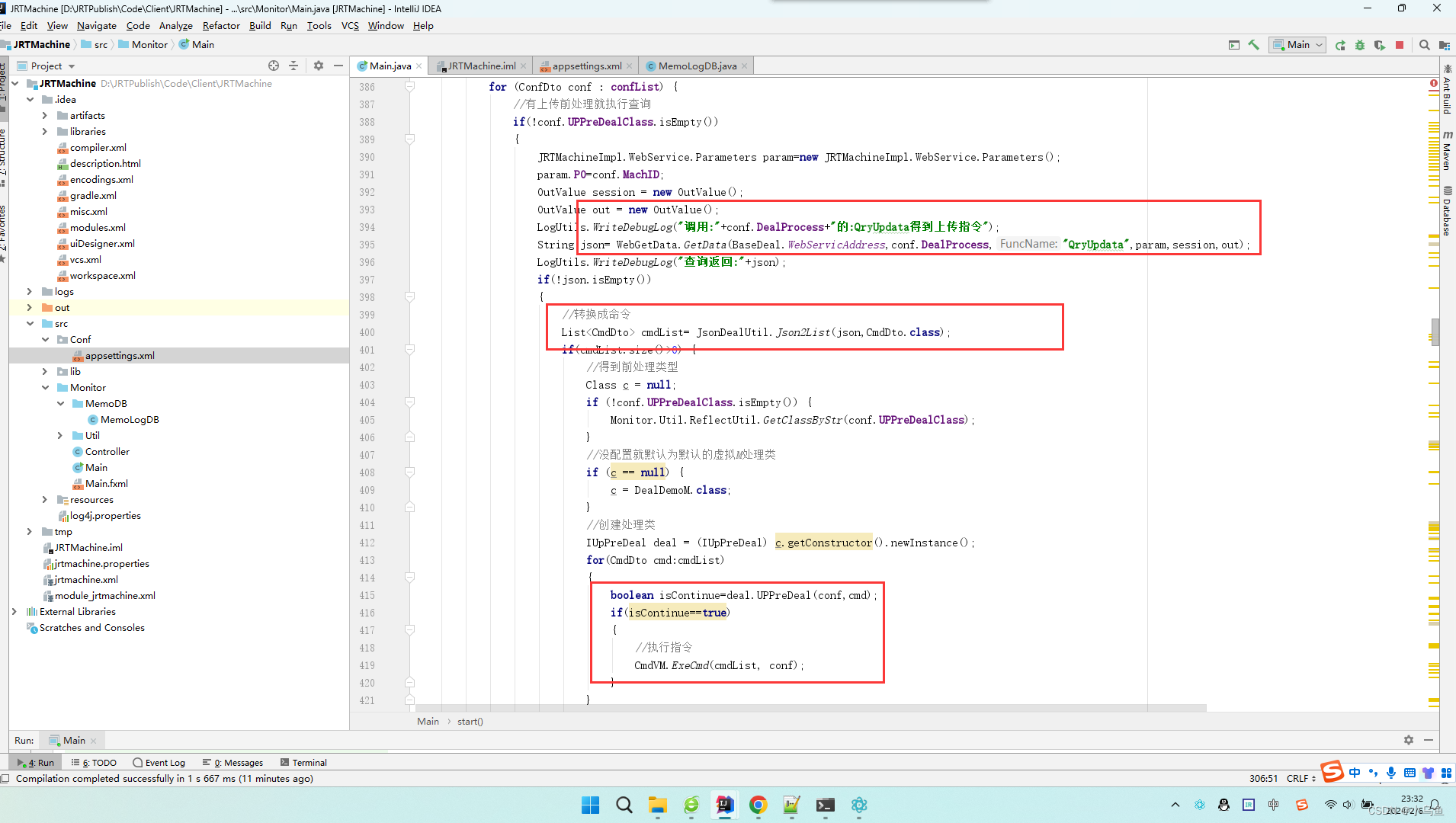Open File Explorer from the taskbar

pos(657,805)
